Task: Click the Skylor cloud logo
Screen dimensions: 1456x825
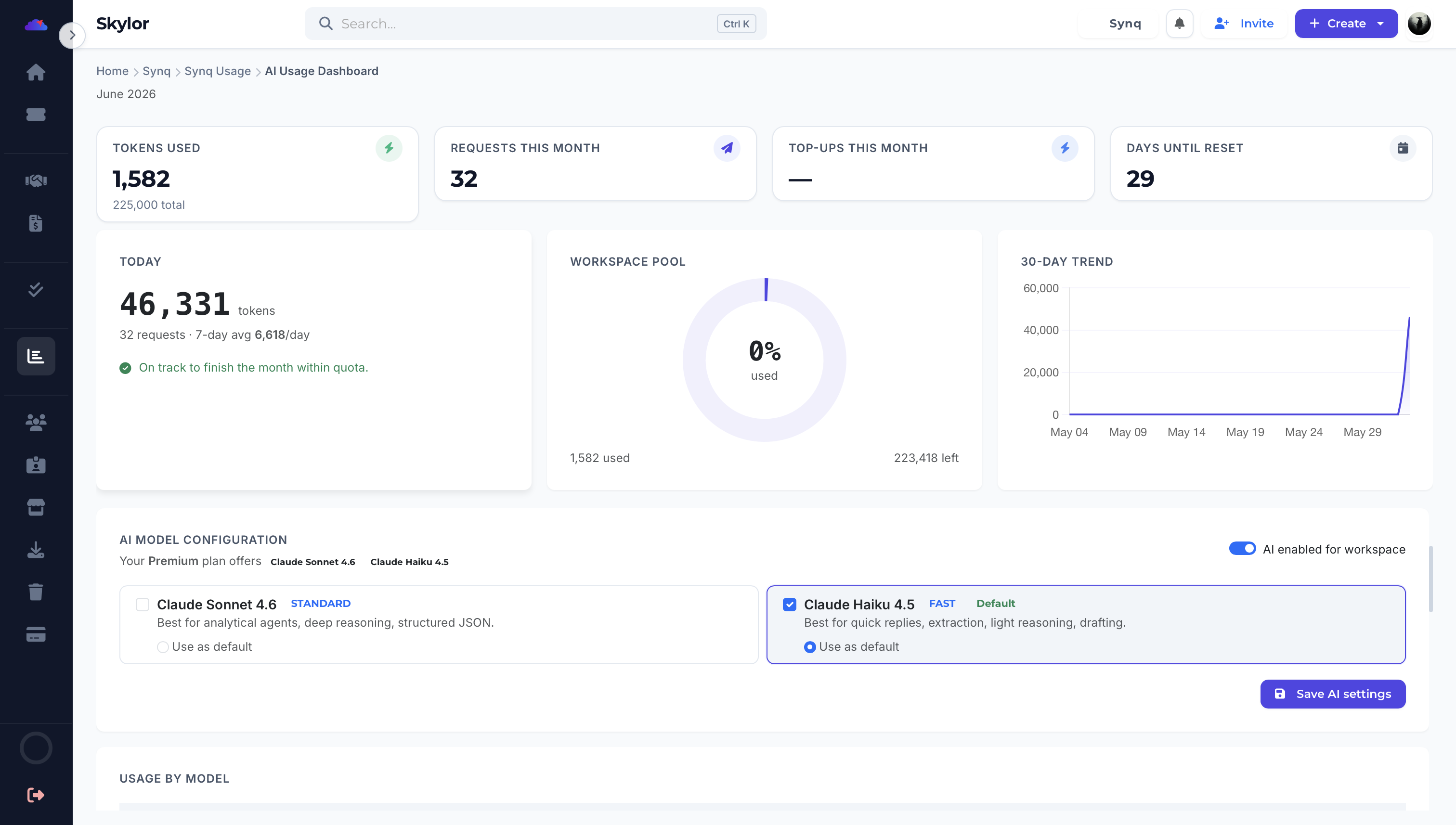Action: 36,25
